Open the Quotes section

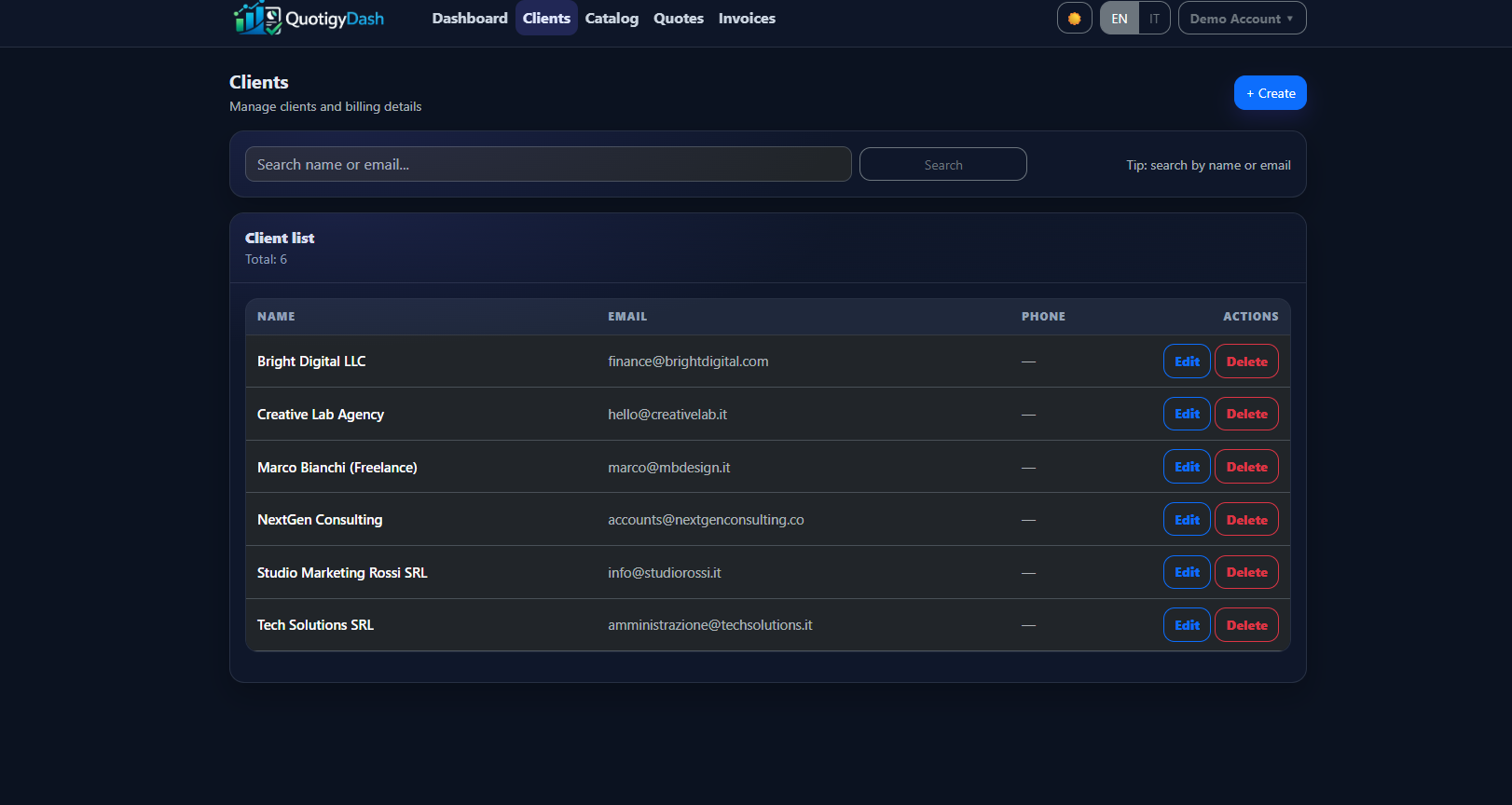(679, 18)
